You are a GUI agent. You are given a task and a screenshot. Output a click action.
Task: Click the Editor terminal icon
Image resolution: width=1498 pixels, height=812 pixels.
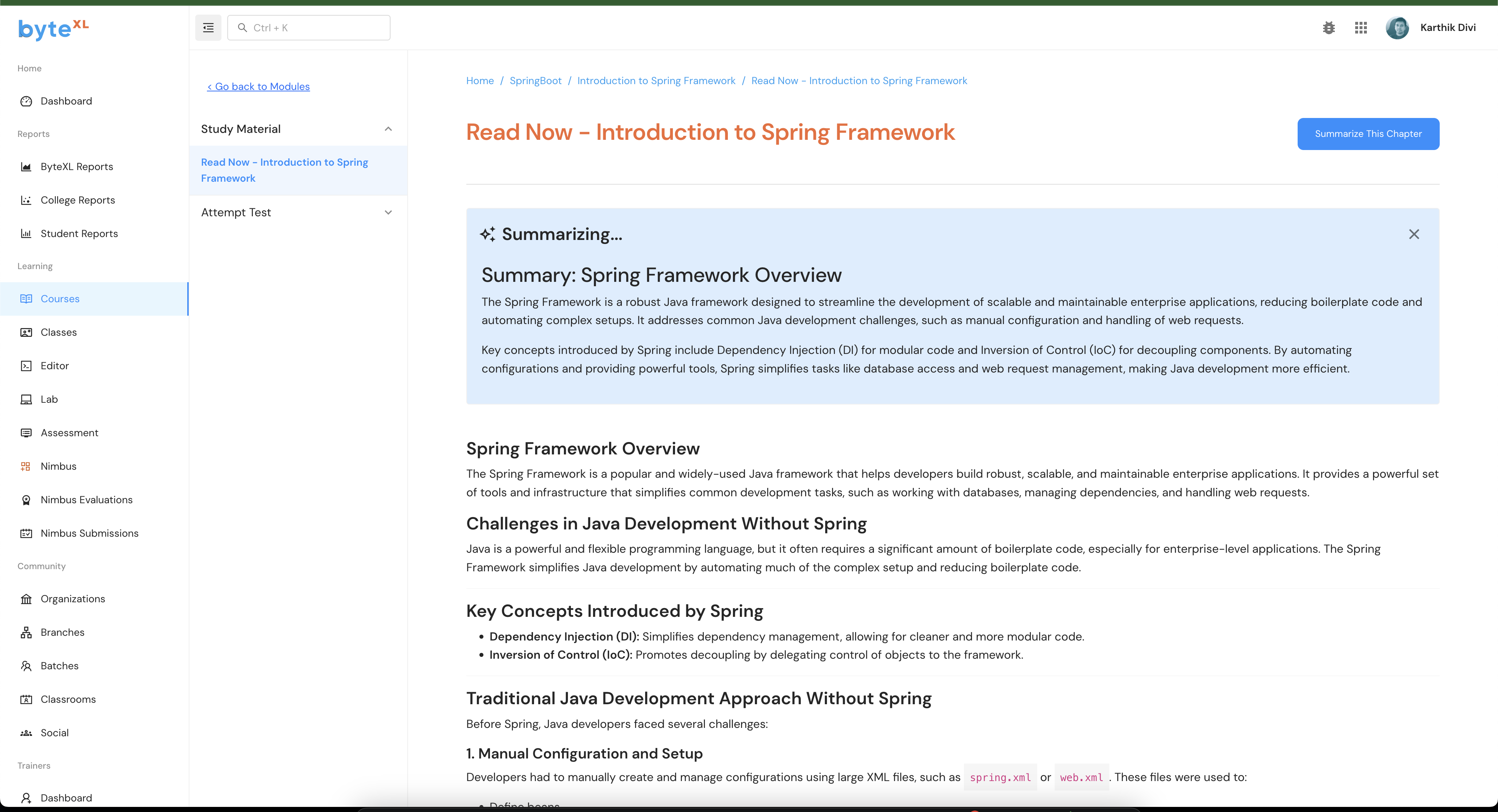(x=26, y=366)
